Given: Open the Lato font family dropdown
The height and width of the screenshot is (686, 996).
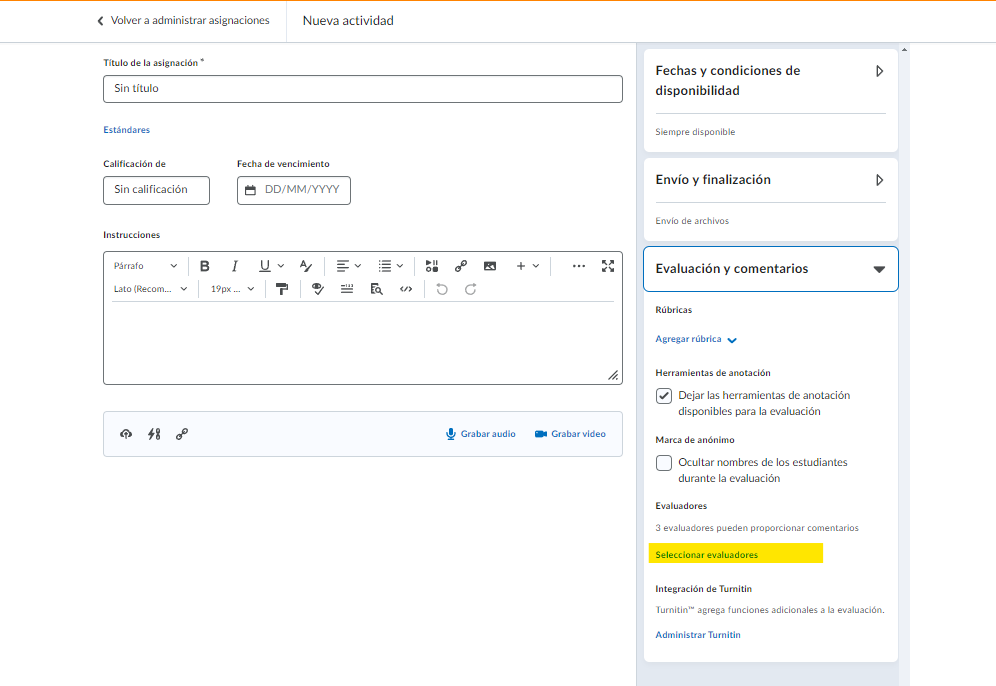Looking at the screenshot, I should pos(151,289).
